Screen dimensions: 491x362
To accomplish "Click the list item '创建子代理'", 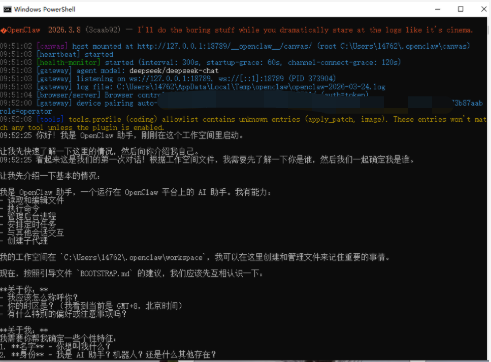I will coord(27,241).
